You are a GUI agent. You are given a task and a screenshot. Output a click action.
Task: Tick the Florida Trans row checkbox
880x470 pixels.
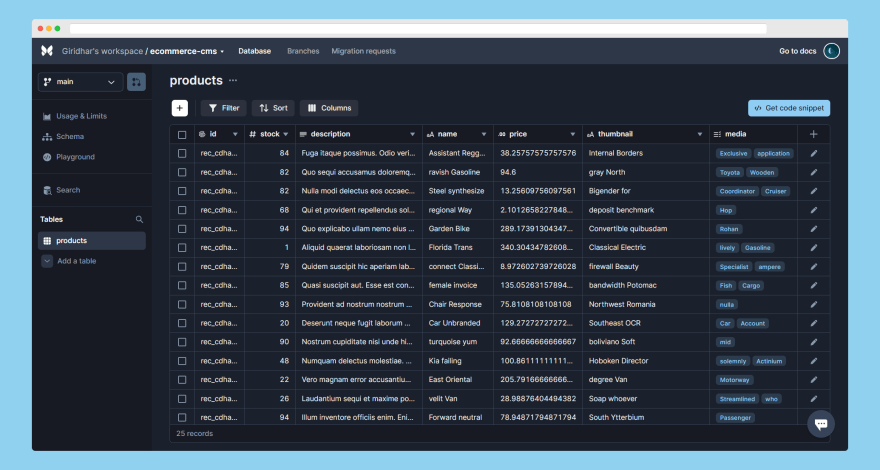pos(182,248)
